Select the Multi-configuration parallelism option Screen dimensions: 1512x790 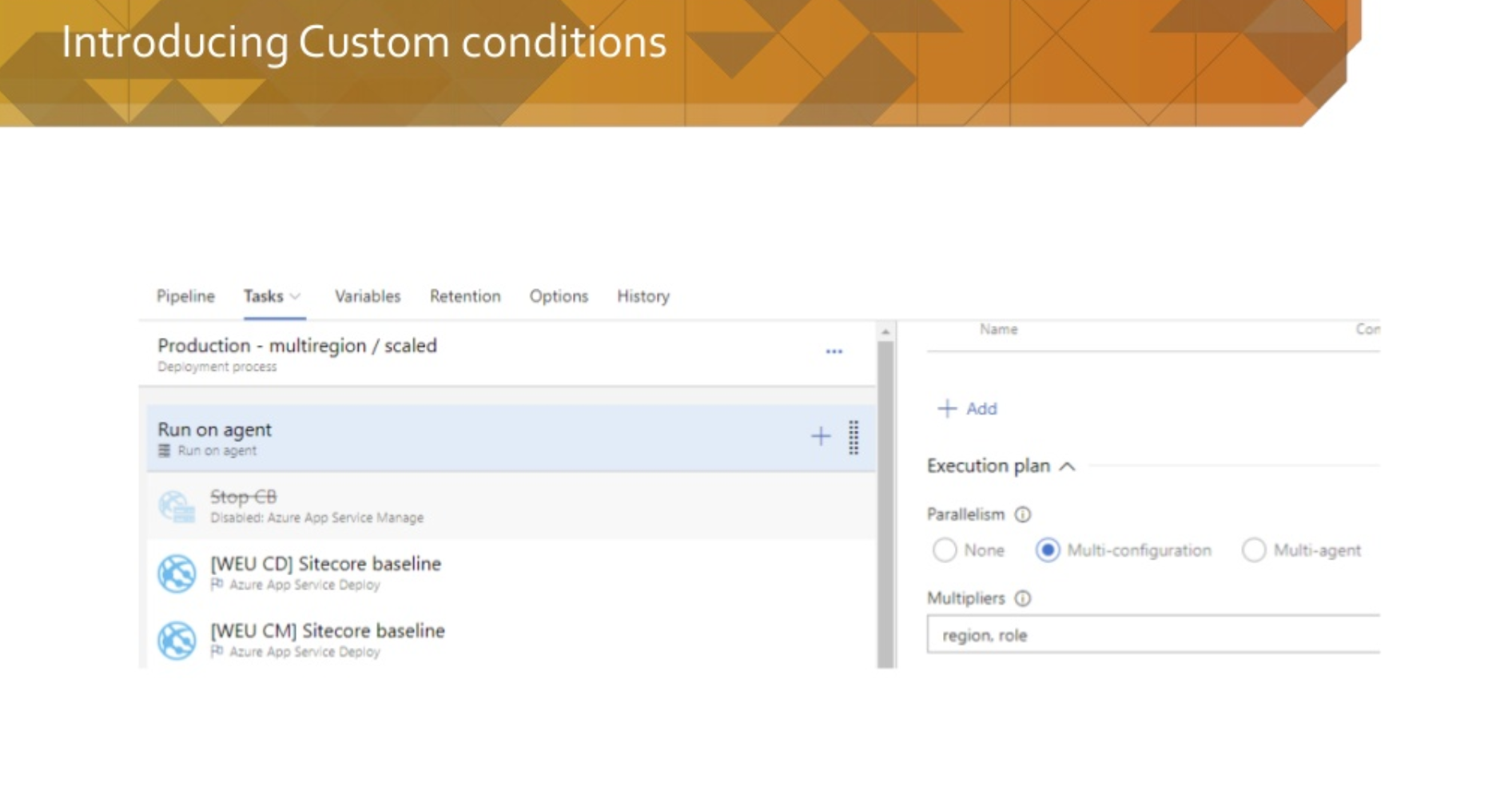coord(1048,550)
